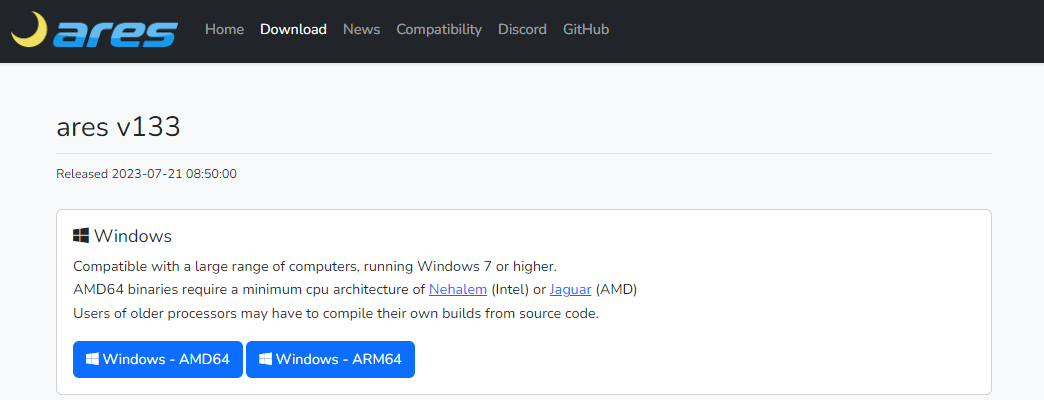
Task: Click the Windows logo beside the Windows heading
Action: (x=81, y=236)
